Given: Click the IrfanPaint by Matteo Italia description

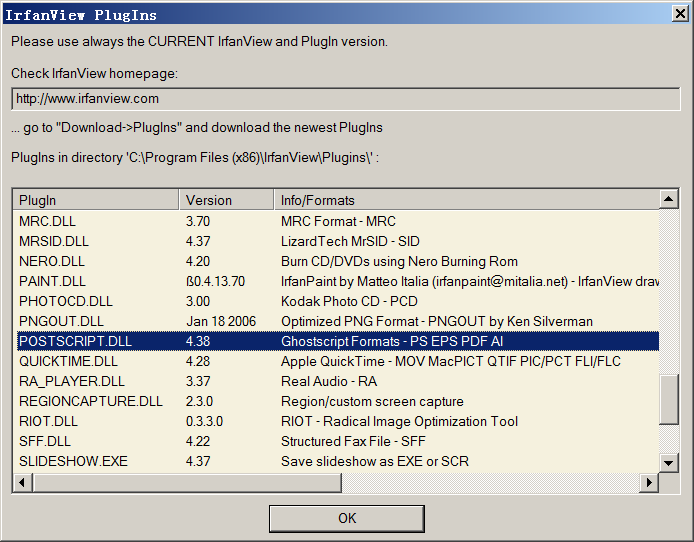Looking at the screenshot, I should click(470, 281).
